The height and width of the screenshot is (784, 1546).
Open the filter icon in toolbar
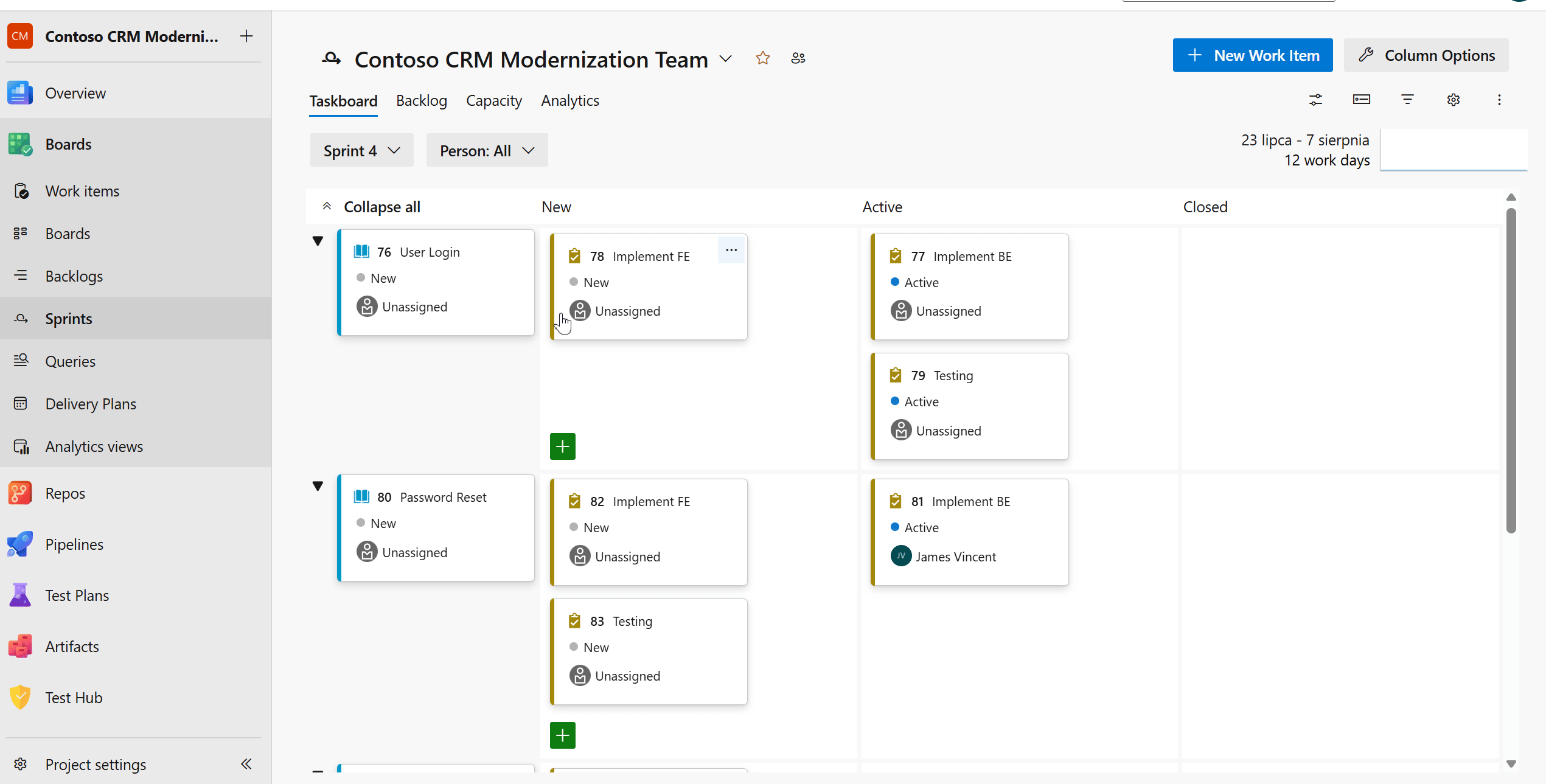pyautogui.click(x=1407, y=100)
